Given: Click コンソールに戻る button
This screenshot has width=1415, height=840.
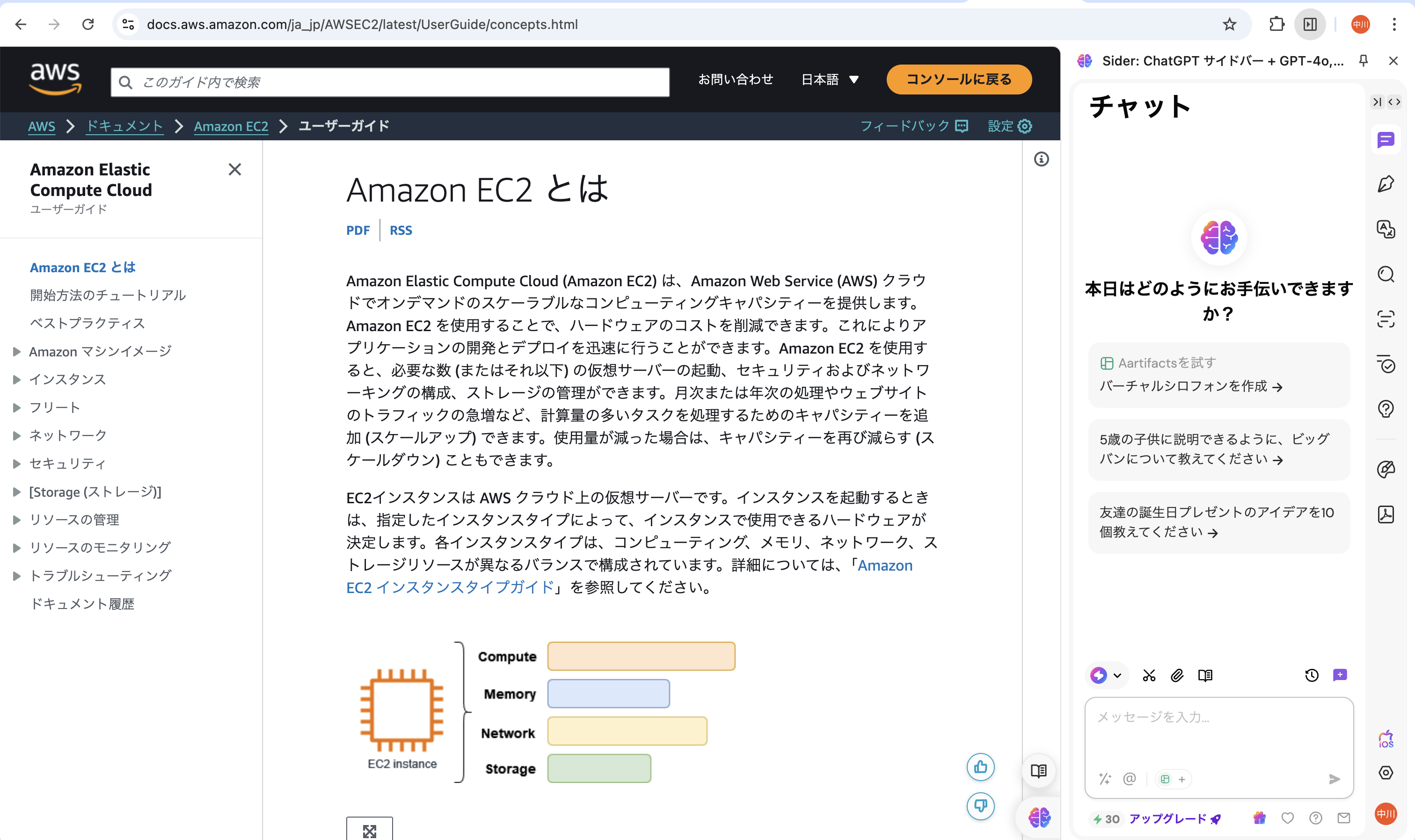Looking at the screenshot, I should click(x=959, y=79).
